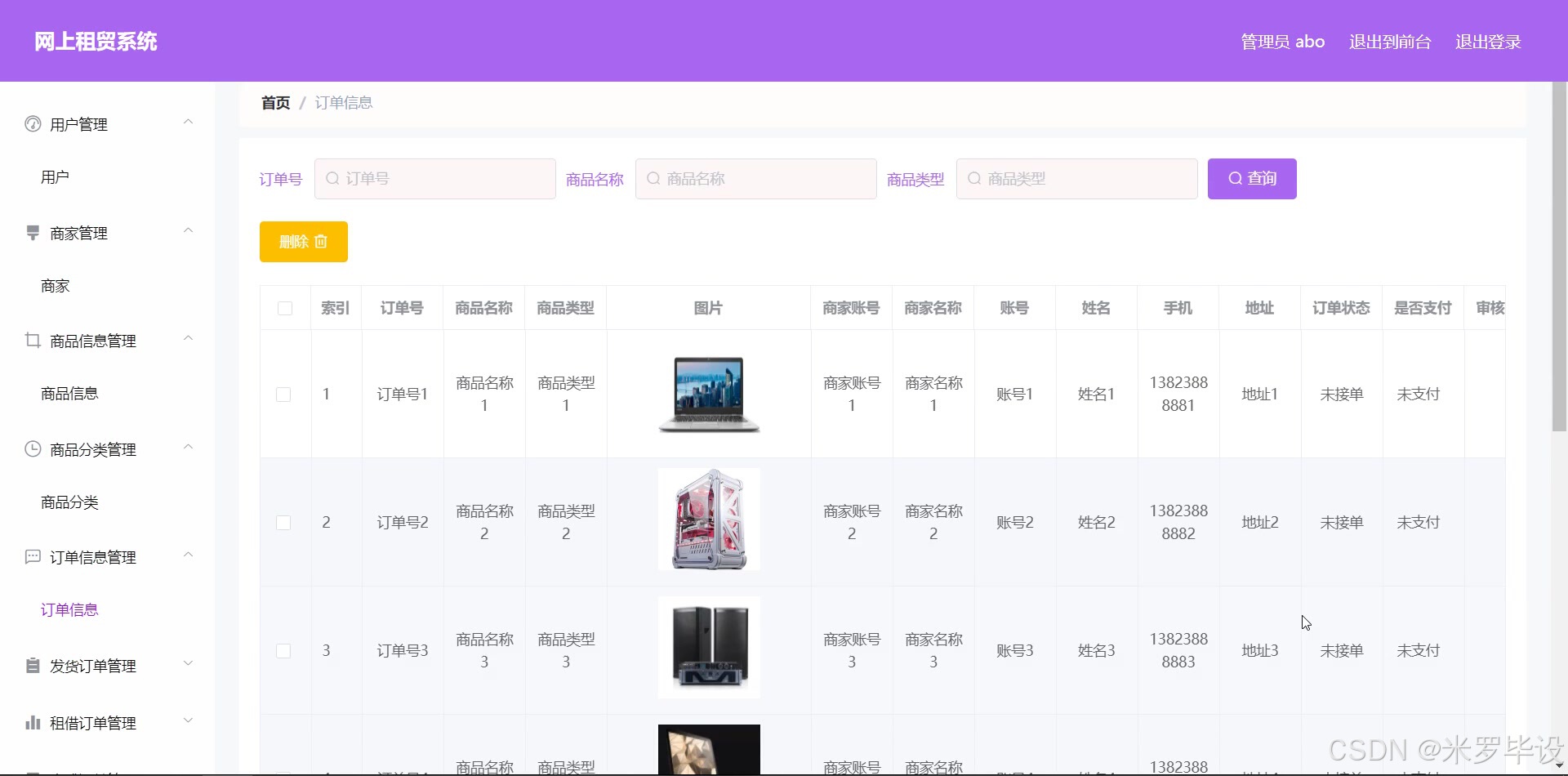
Task: Expand the 发货订单管理 menu chevron
Action: click(x=189, y=664)
